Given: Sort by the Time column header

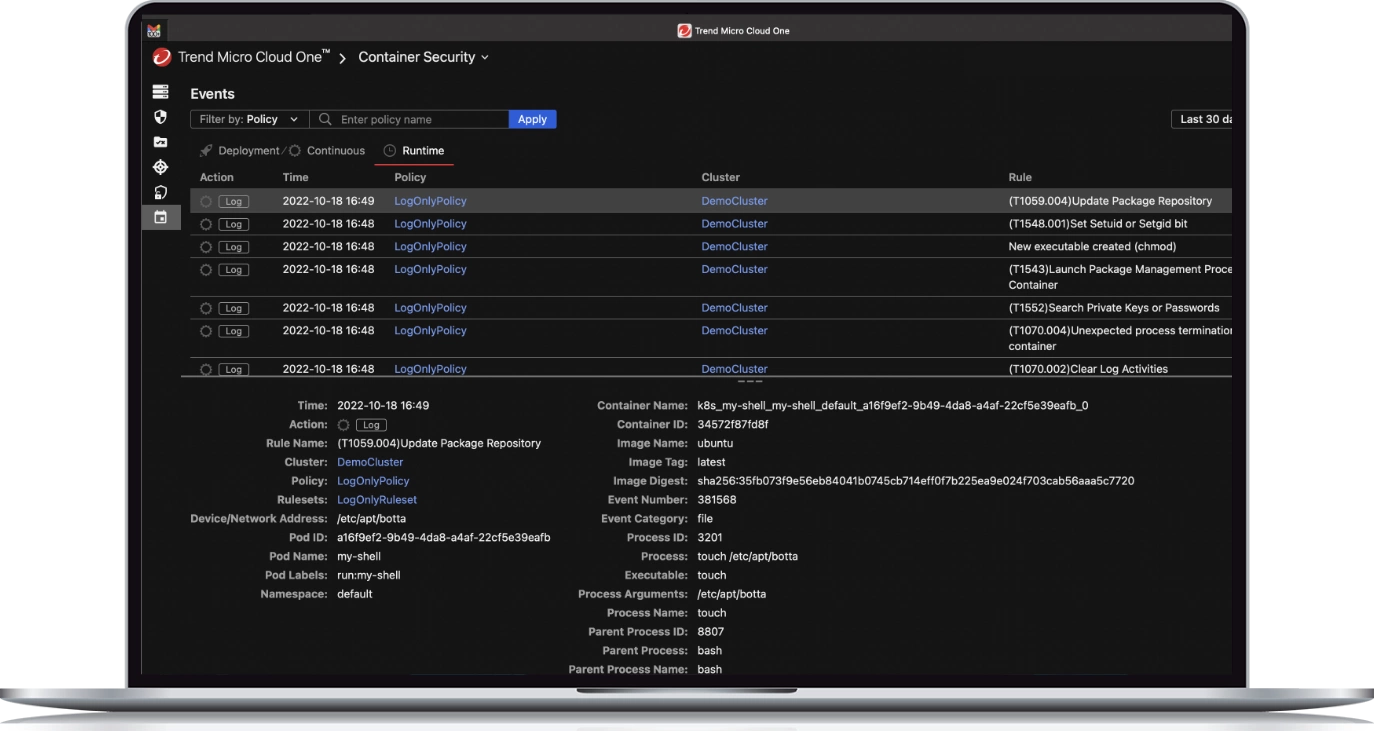Looking at the screenshot, I should point(295,177).
